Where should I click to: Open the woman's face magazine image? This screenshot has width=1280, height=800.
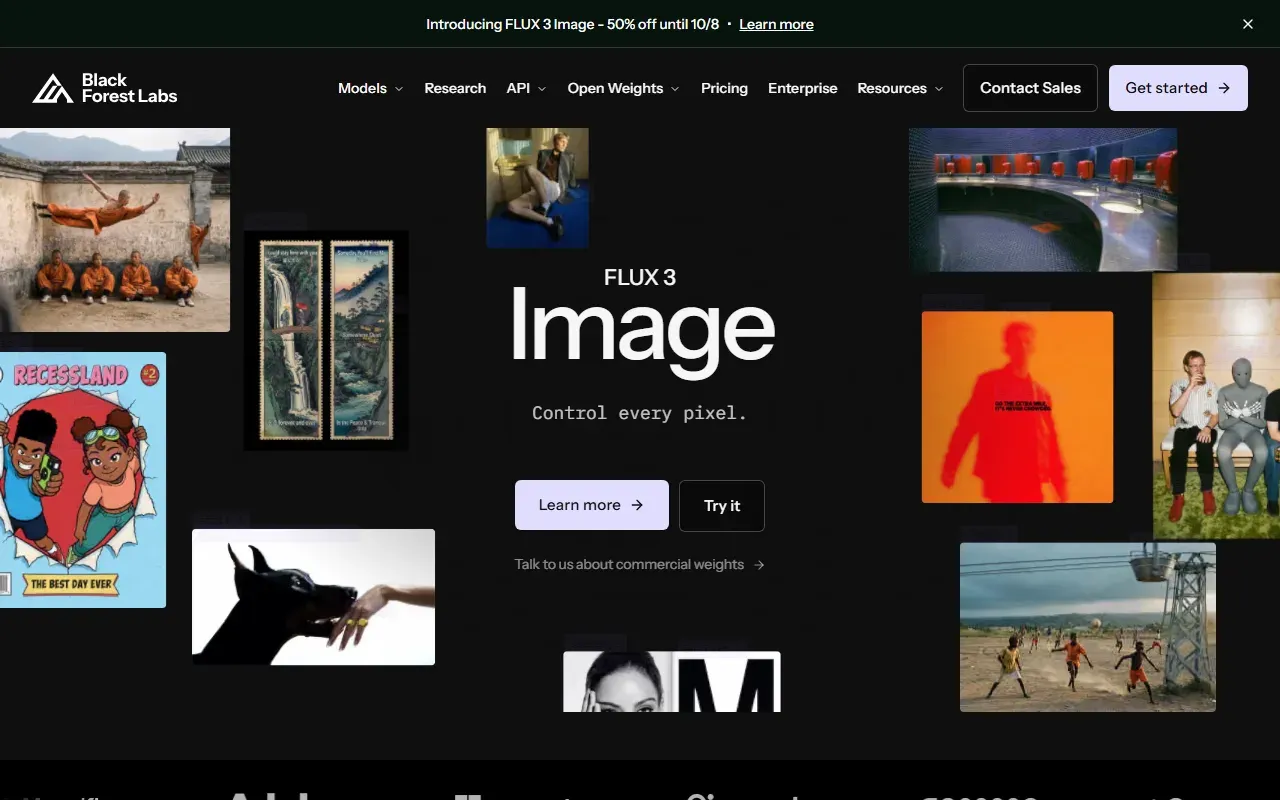672,682
